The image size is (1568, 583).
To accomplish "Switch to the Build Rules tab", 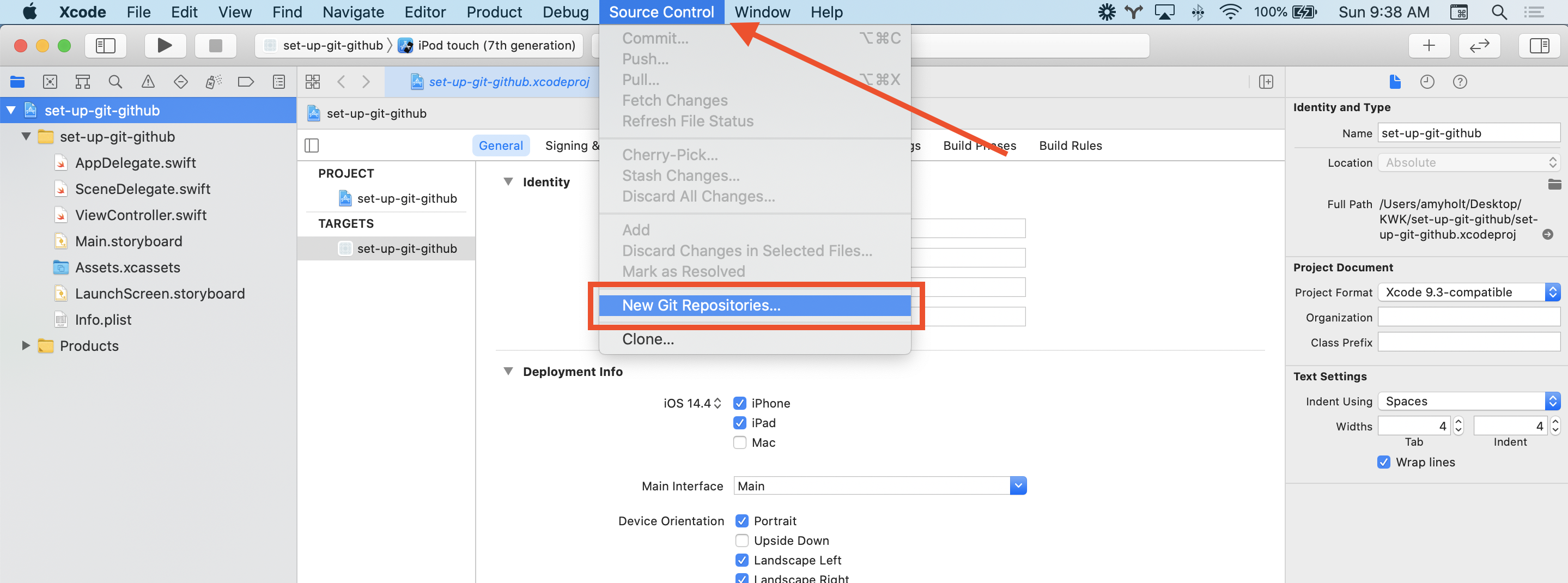I will [x=1070, y=145].
